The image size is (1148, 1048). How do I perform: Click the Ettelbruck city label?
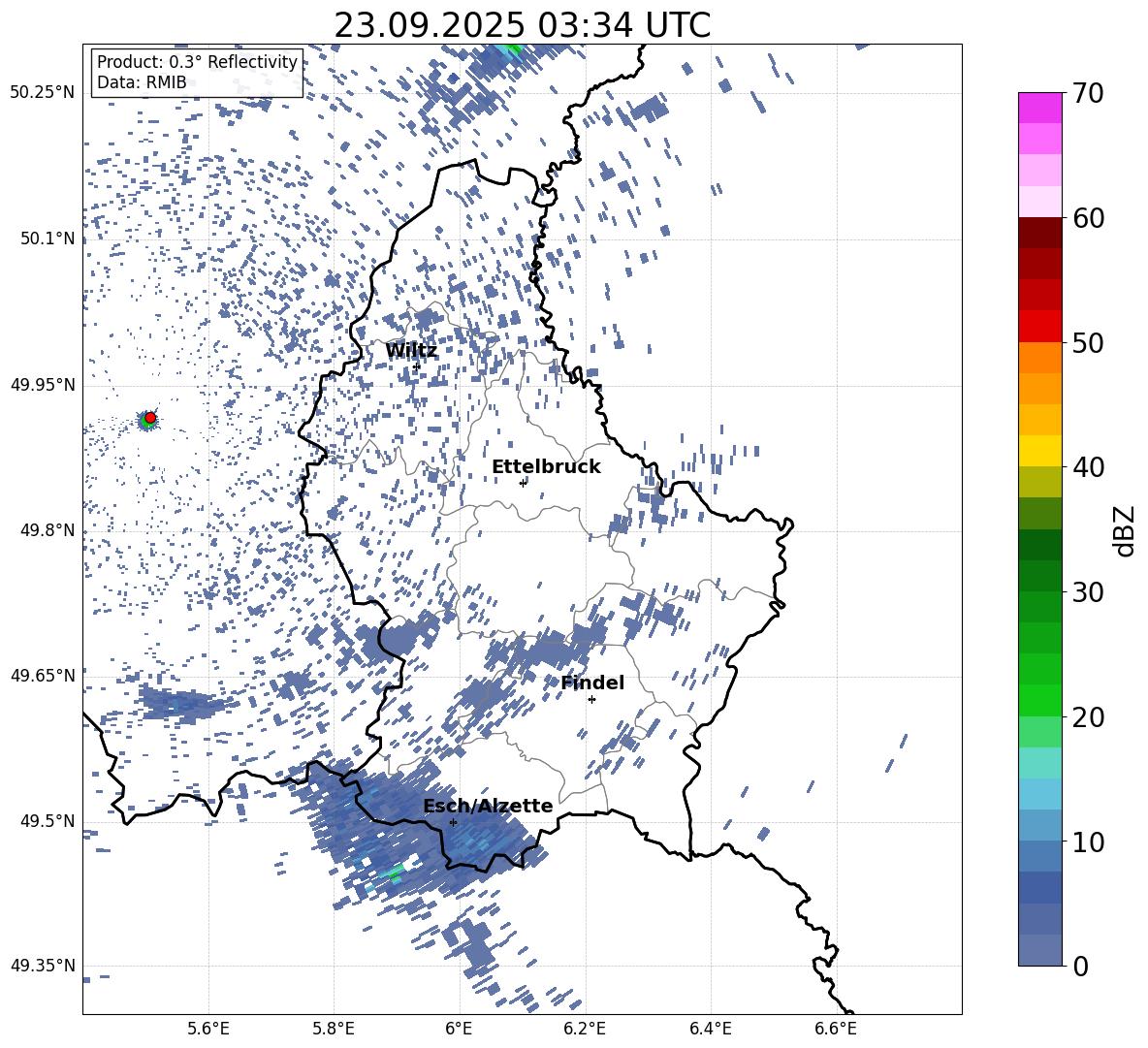[546, 467]
